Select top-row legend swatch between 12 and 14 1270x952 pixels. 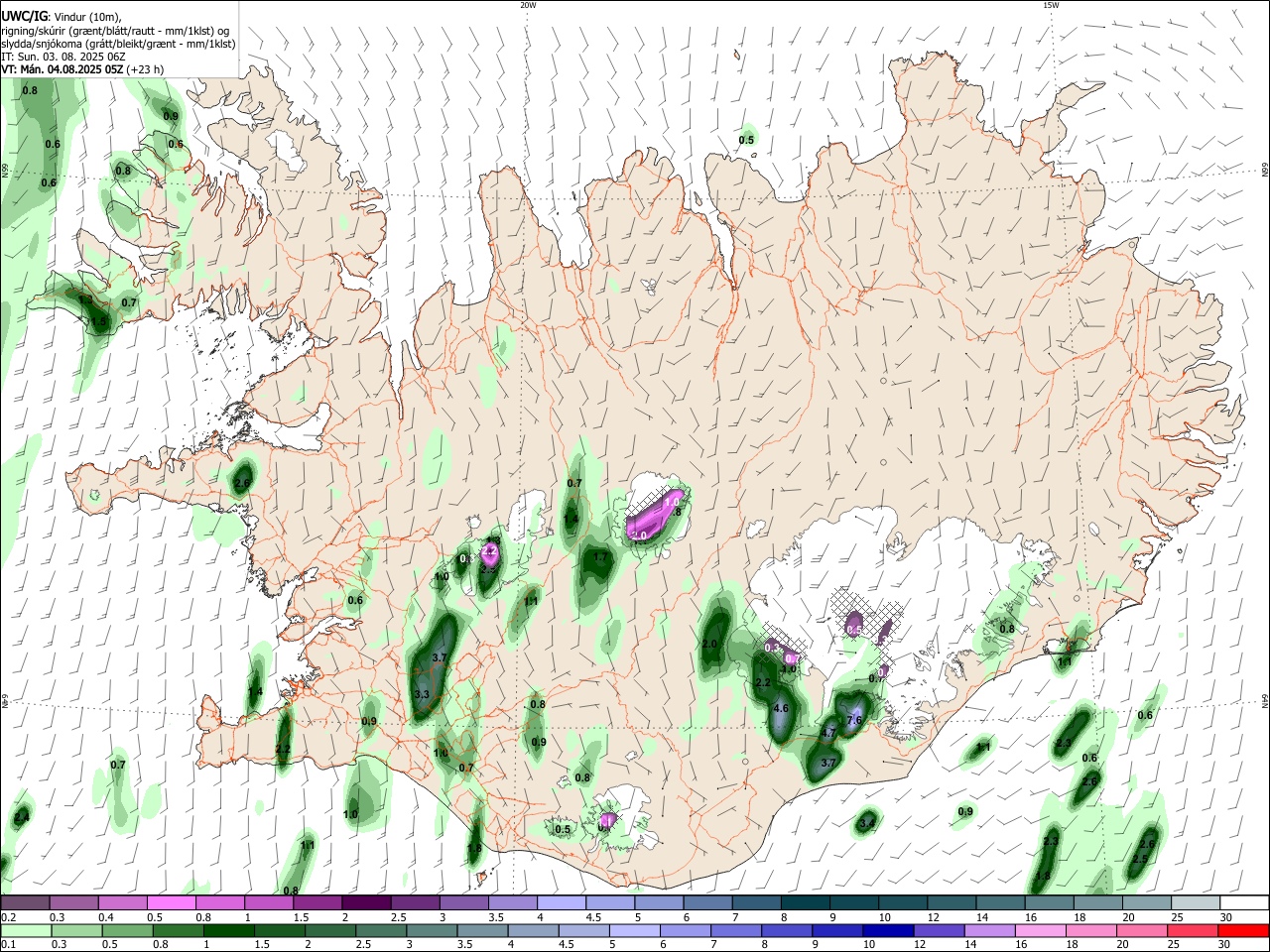click(952, 902)
